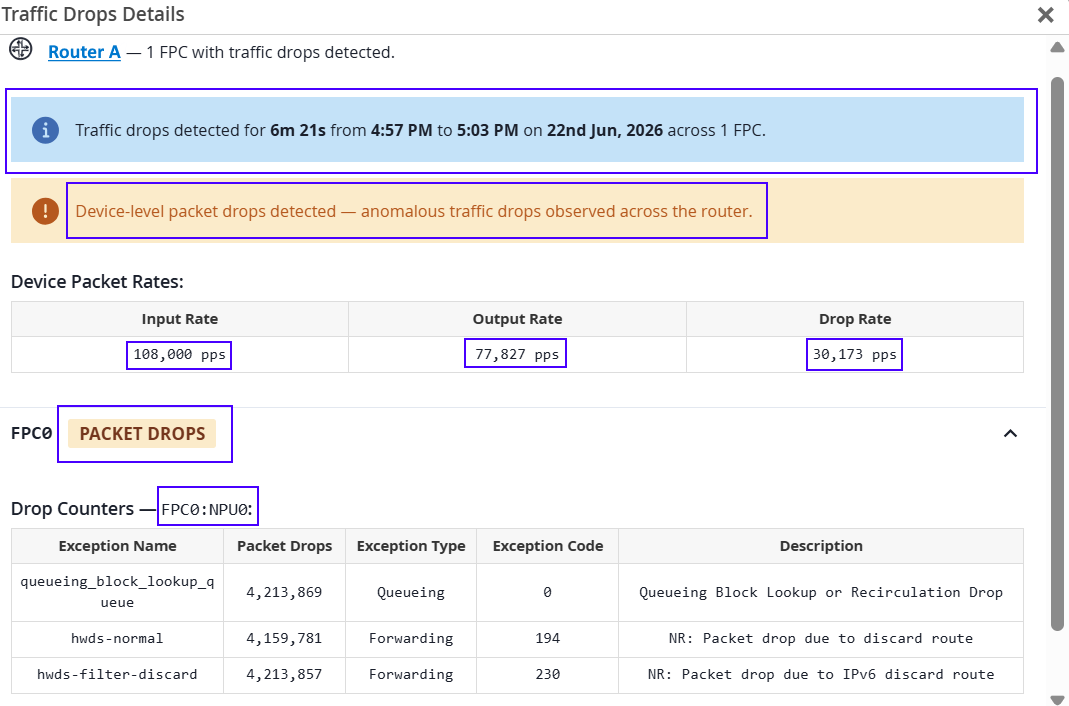This screenshot has width=1069, height=706.
Task: Click packet drops value 4,159,781
Action: [284, 639]
